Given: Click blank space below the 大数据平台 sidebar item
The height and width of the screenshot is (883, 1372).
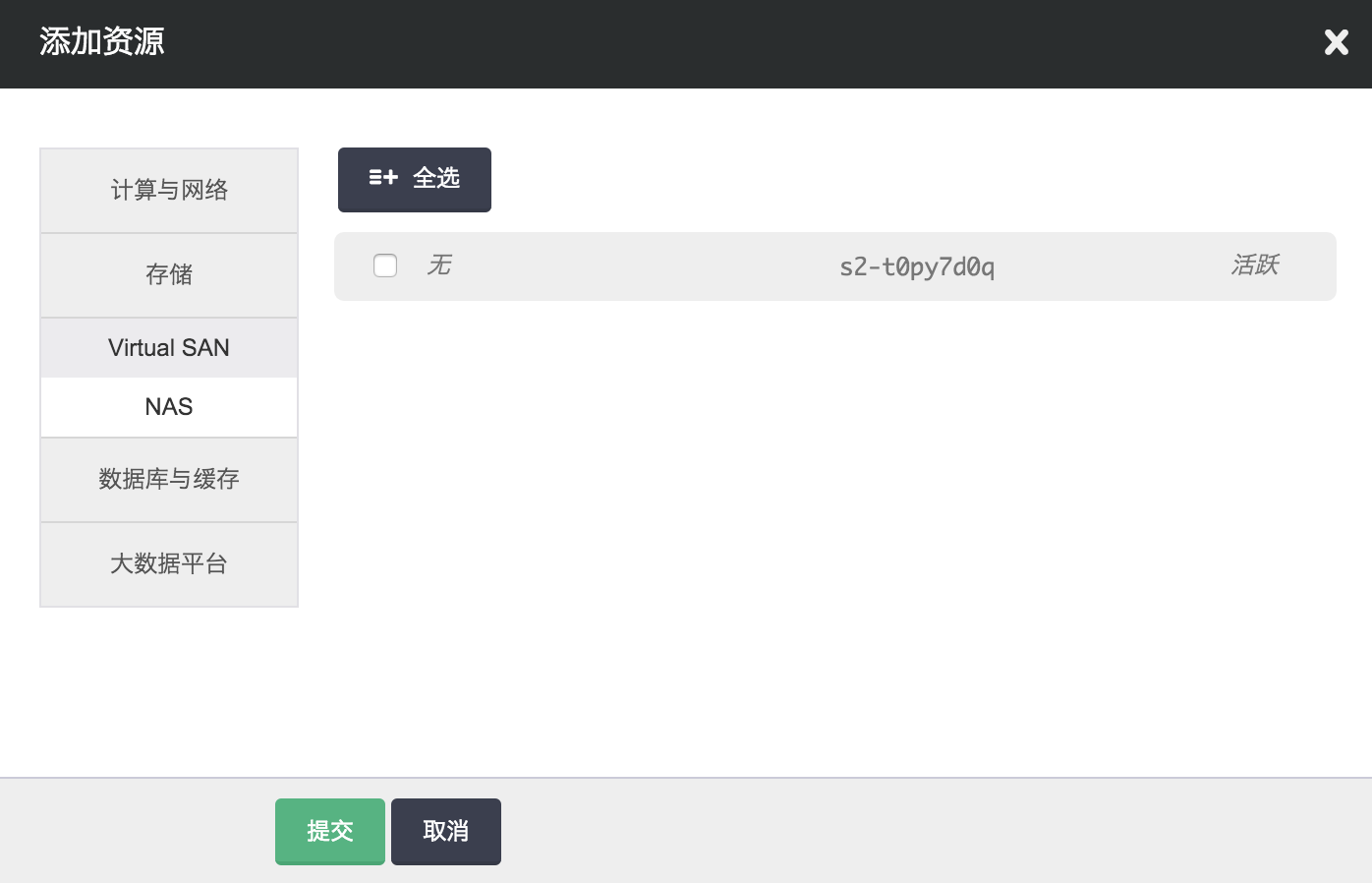Looking at the screenshot, I should 169,688.
